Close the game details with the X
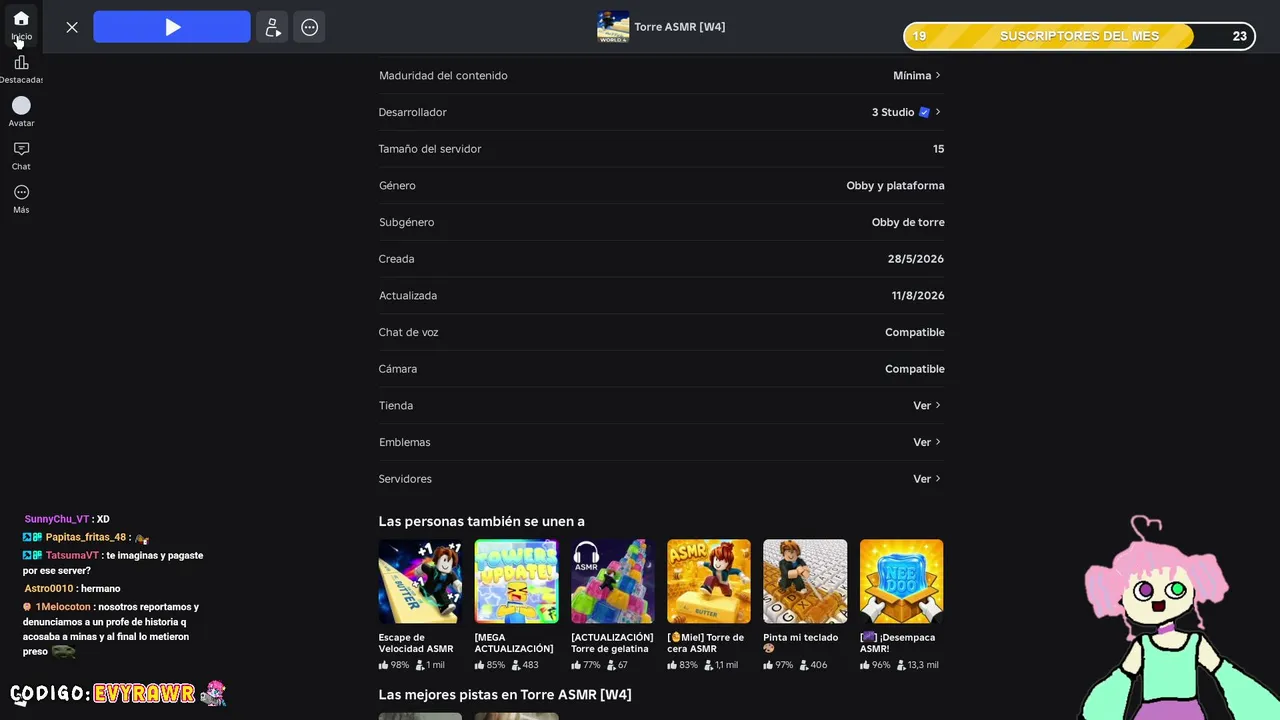This screenshot has height=720, width=1280. click(72, 27)
